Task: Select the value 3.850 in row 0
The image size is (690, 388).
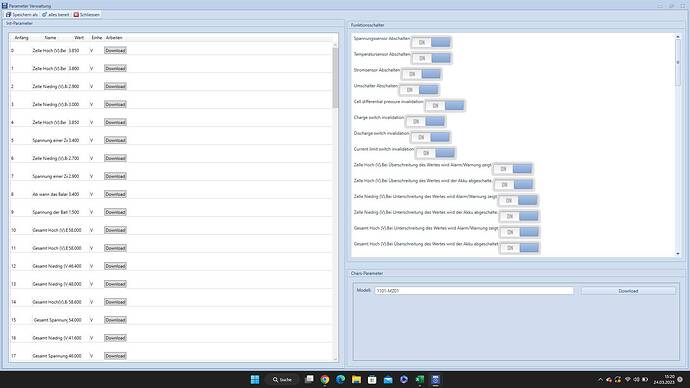Action: 73,51
